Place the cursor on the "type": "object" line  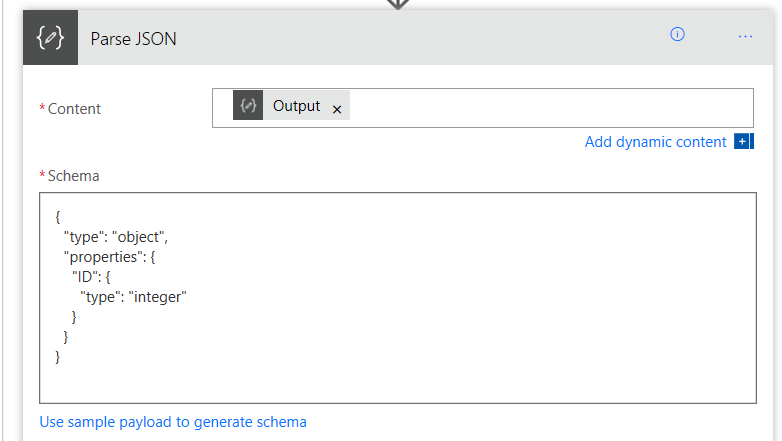(116, 237)
